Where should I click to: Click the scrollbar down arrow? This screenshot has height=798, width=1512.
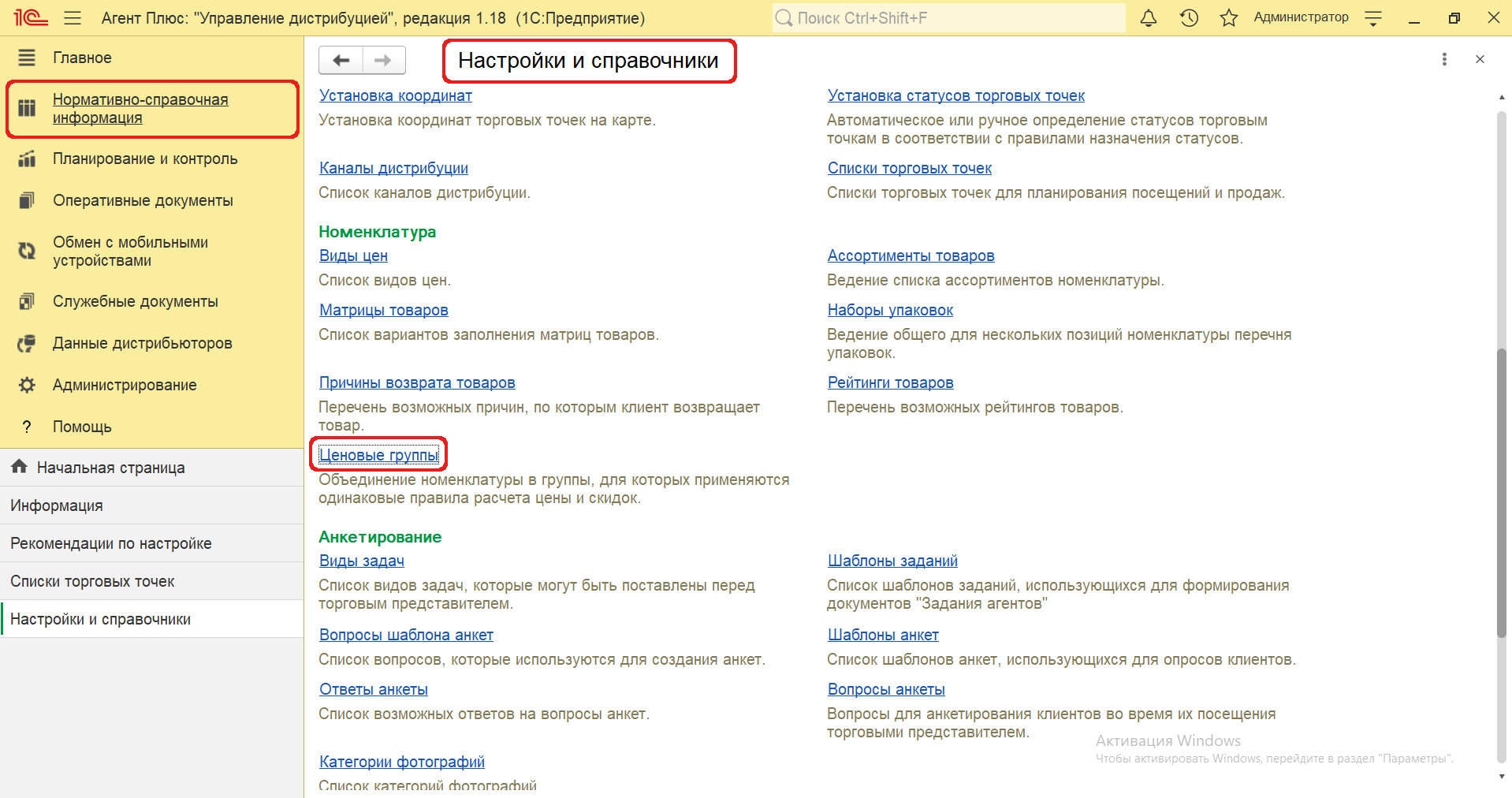click(1501, 777)
